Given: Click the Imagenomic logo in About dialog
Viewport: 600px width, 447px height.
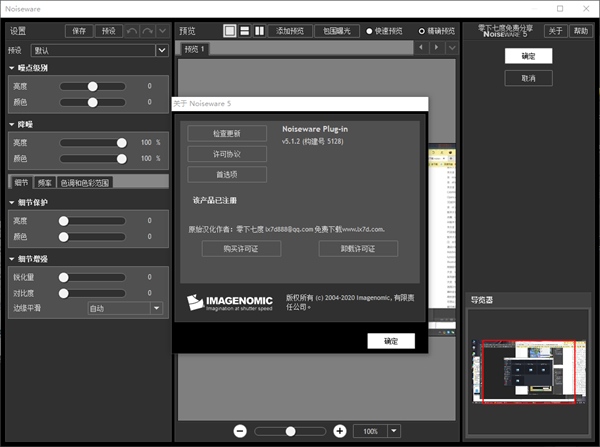Looking at the screenshot, I should click(x=230, y=302).
